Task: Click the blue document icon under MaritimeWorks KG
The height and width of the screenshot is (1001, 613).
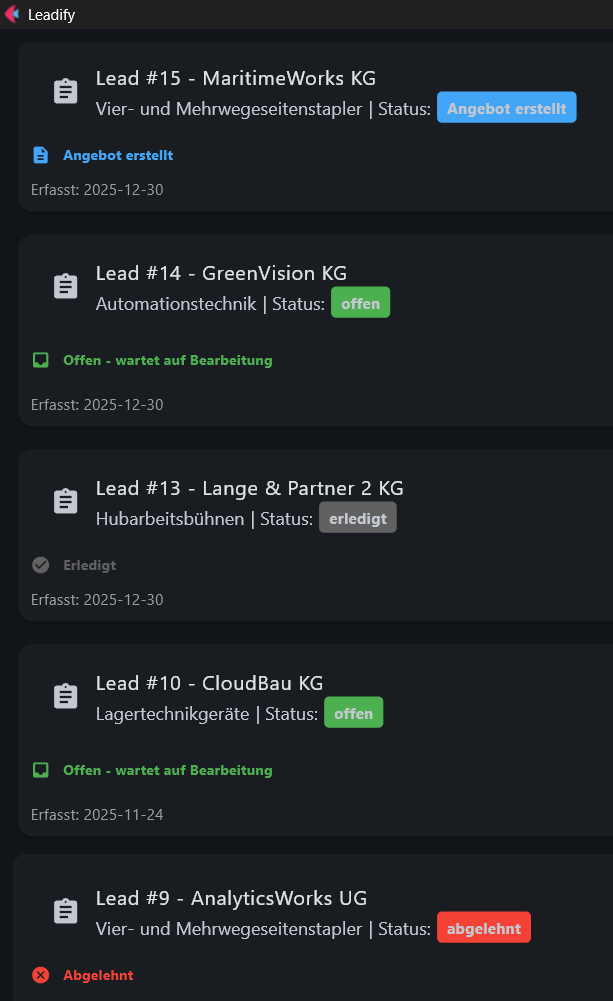Action: pos(40,155)
